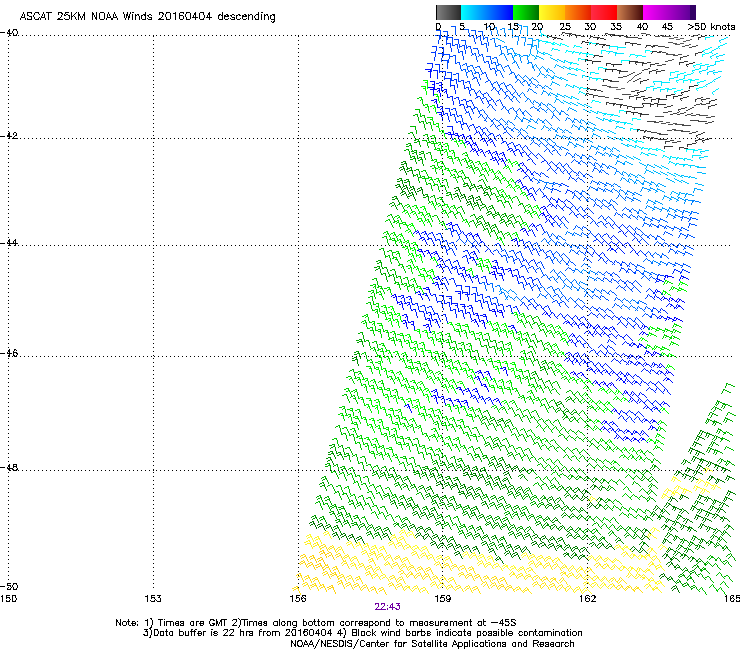Click the longitude label '150'

click(8, 599)
